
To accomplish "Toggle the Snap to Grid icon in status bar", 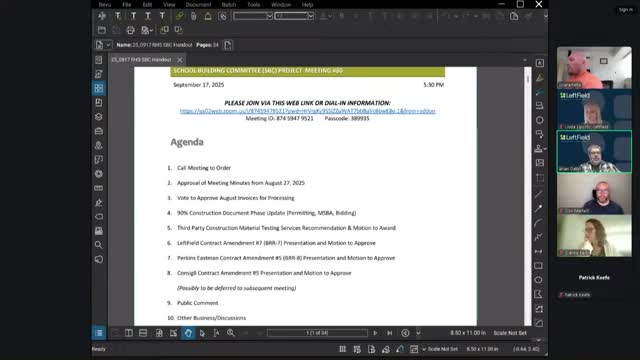I will tap(357, 349).
